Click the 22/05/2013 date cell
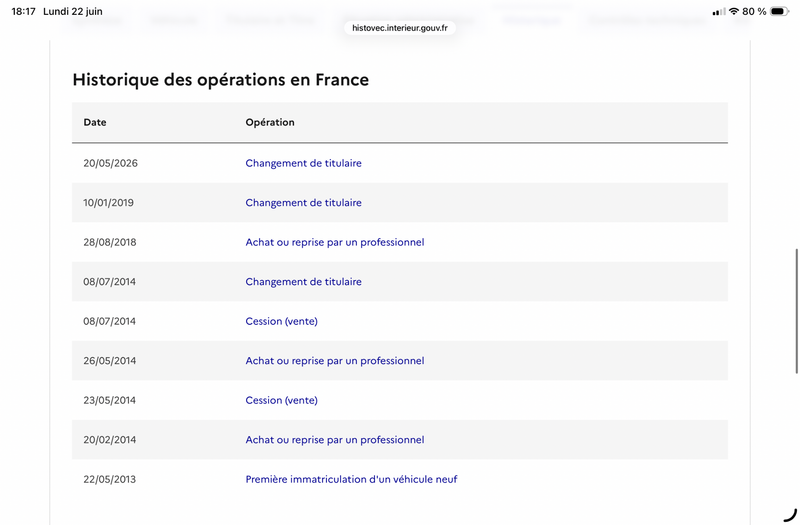The image size is (800, 525). pyautogui.click(x=110, y=480)
